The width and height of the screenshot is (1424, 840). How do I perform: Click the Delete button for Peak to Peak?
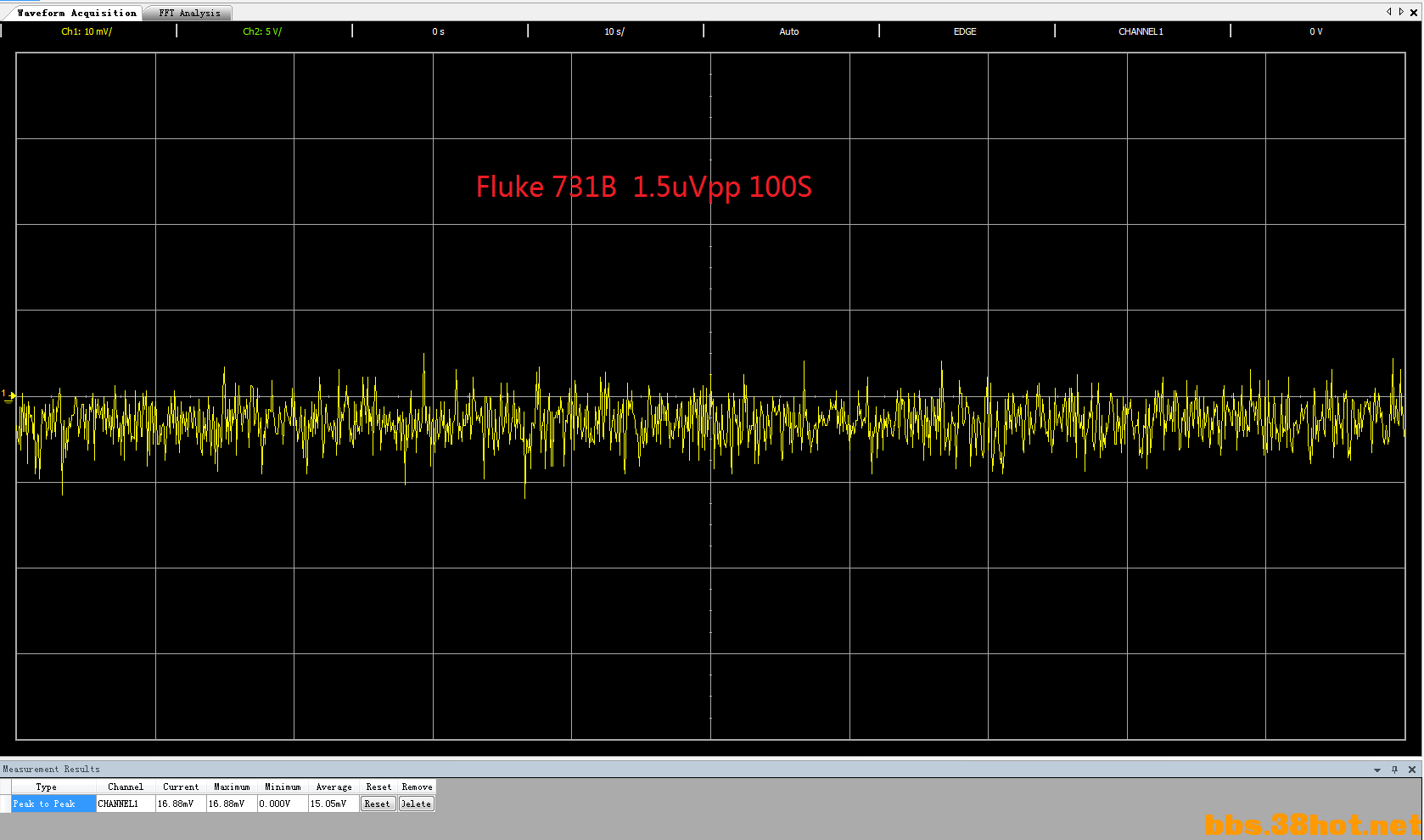tap(417, 804)
